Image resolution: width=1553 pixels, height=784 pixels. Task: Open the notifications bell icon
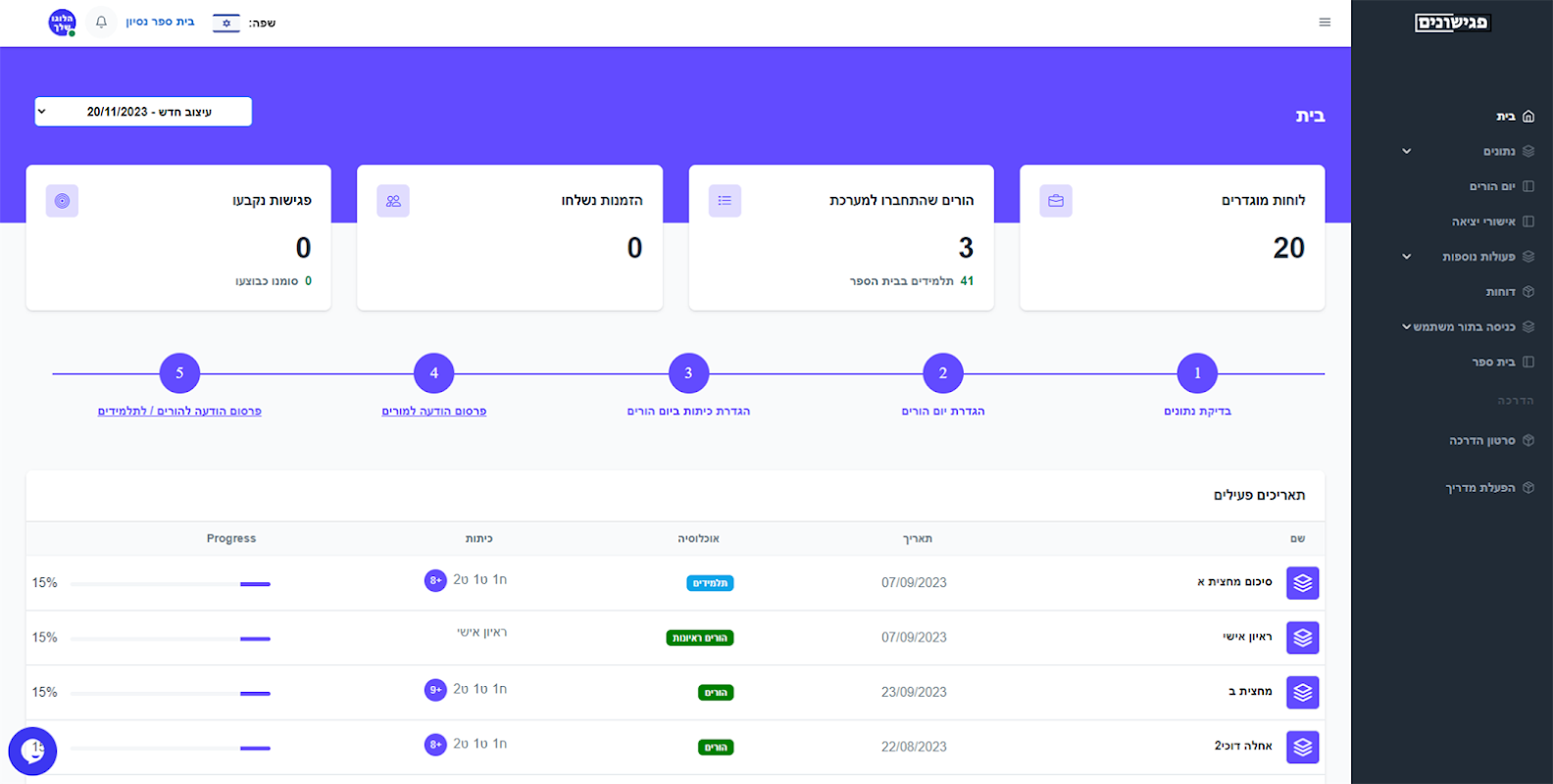(101, 22)
